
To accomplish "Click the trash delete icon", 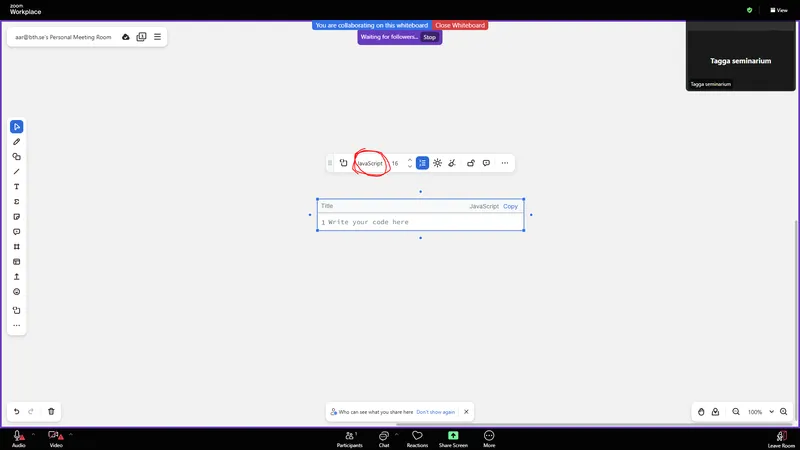I will tap(51, 411).
